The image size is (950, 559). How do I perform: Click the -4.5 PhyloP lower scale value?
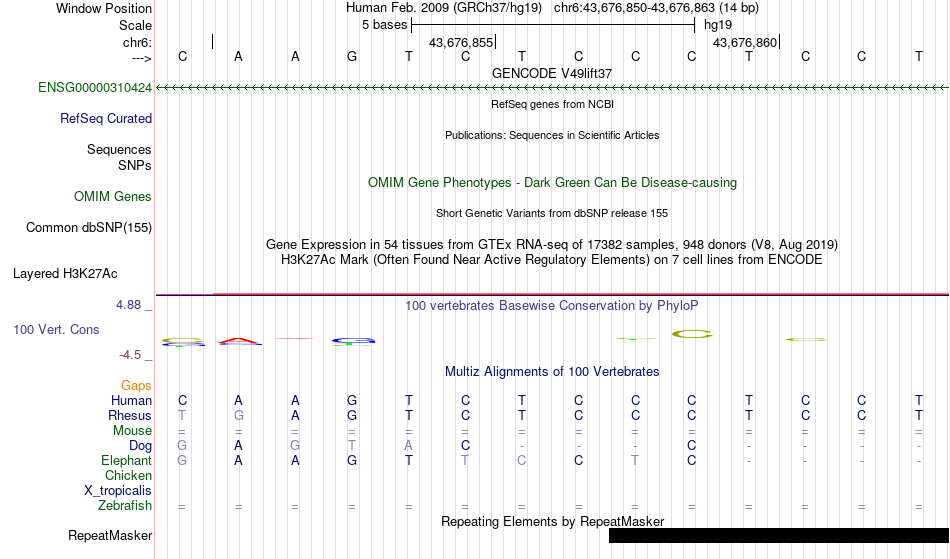[x=130, y=355]
